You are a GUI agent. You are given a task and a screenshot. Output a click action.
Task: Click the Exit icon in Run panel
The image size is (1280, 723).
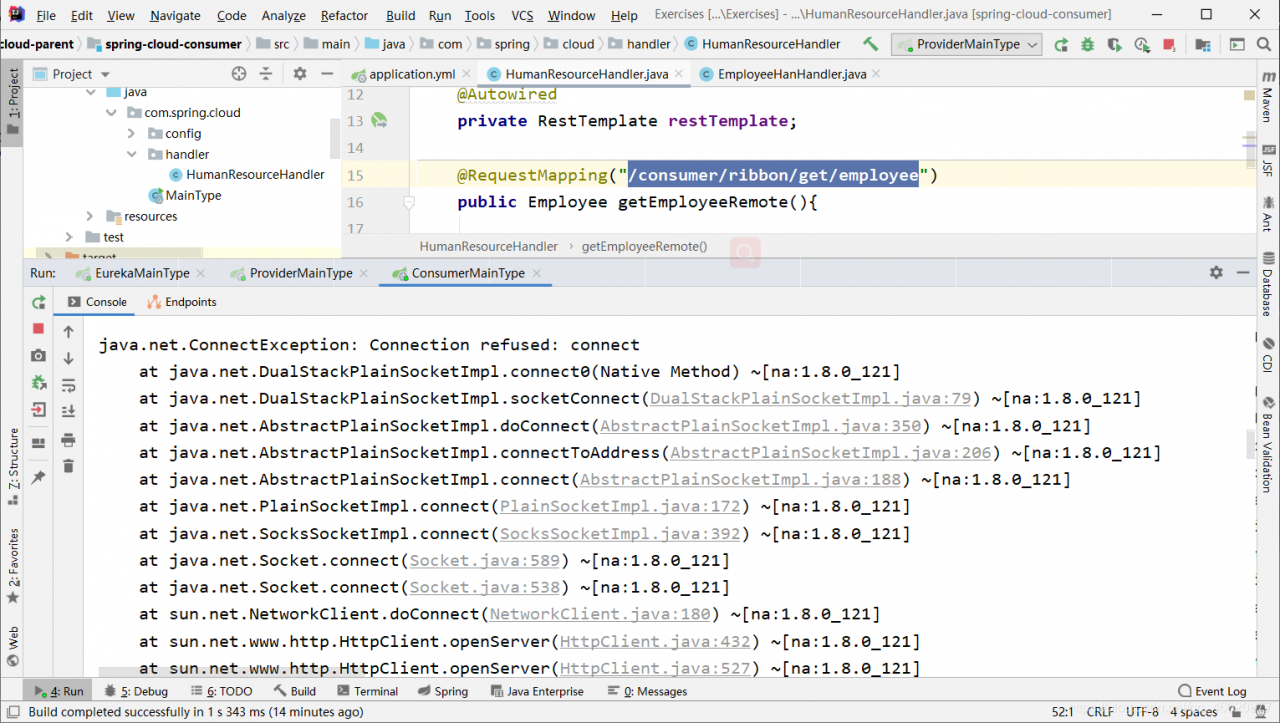tap(38, 410)
